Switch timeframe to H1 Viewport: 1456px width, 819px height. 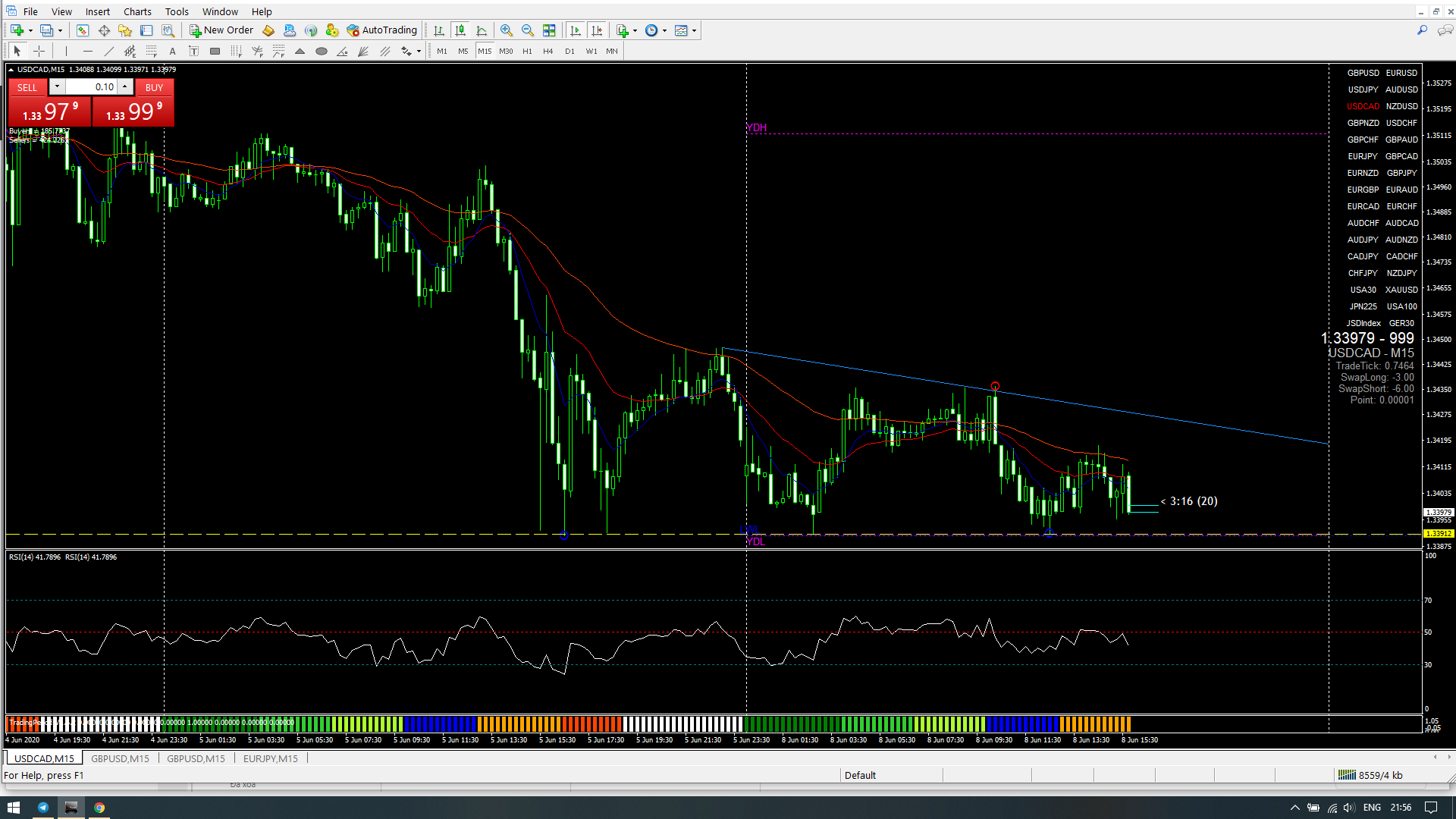(527, 51)
